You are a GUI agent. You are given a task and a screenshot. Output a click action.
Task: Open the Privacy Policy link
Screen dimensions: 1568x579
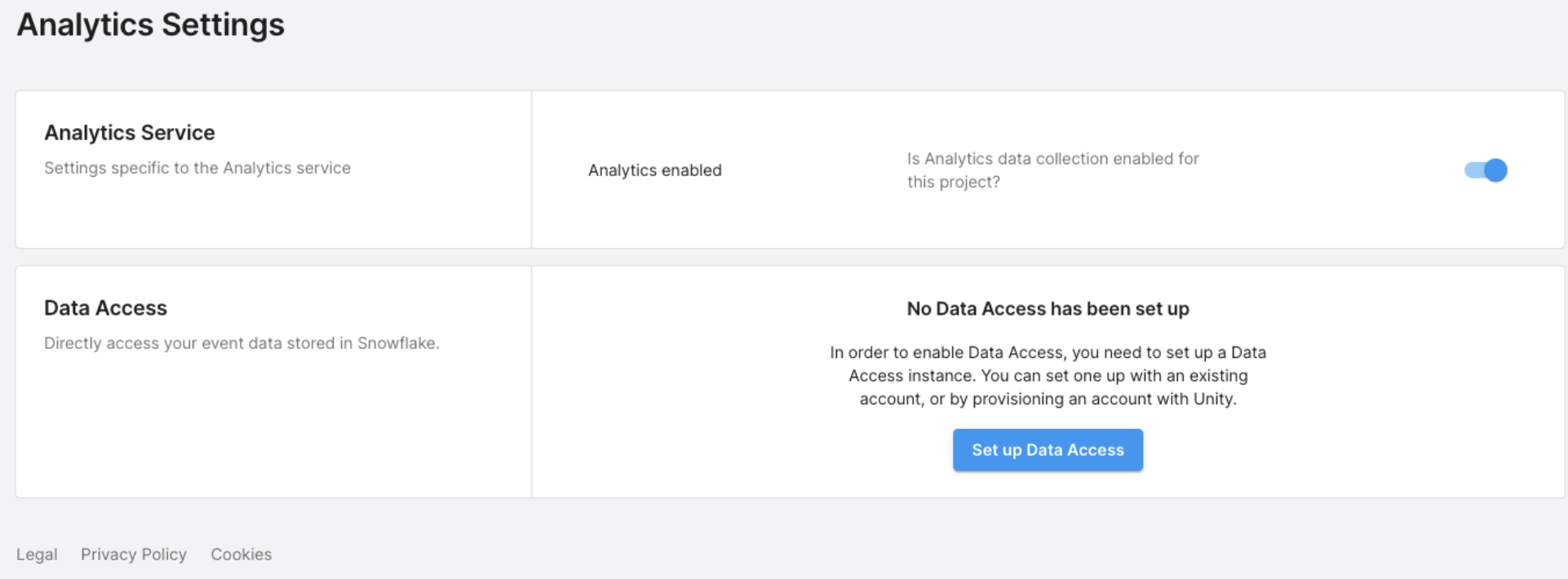(134, 555)
